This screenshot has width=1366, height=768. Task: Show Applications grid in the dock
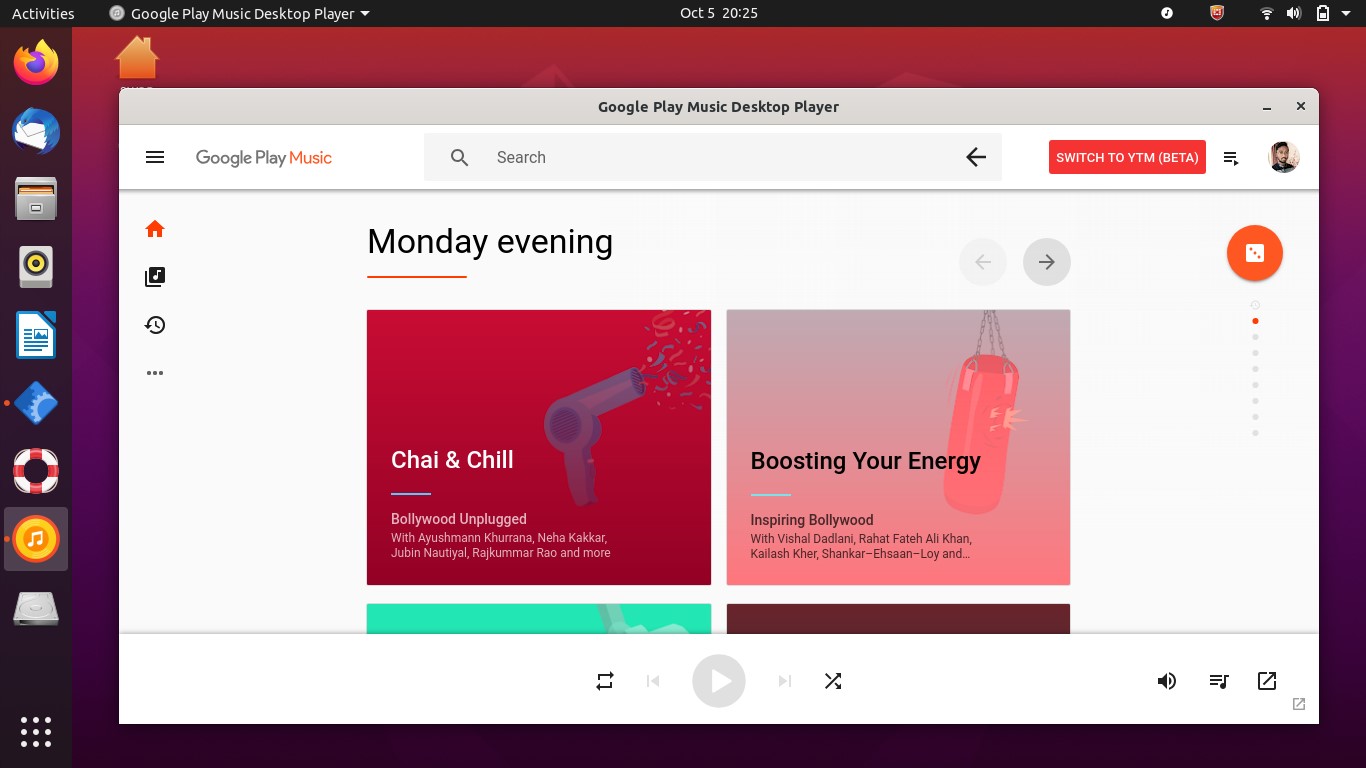click(x=36, y=732)
